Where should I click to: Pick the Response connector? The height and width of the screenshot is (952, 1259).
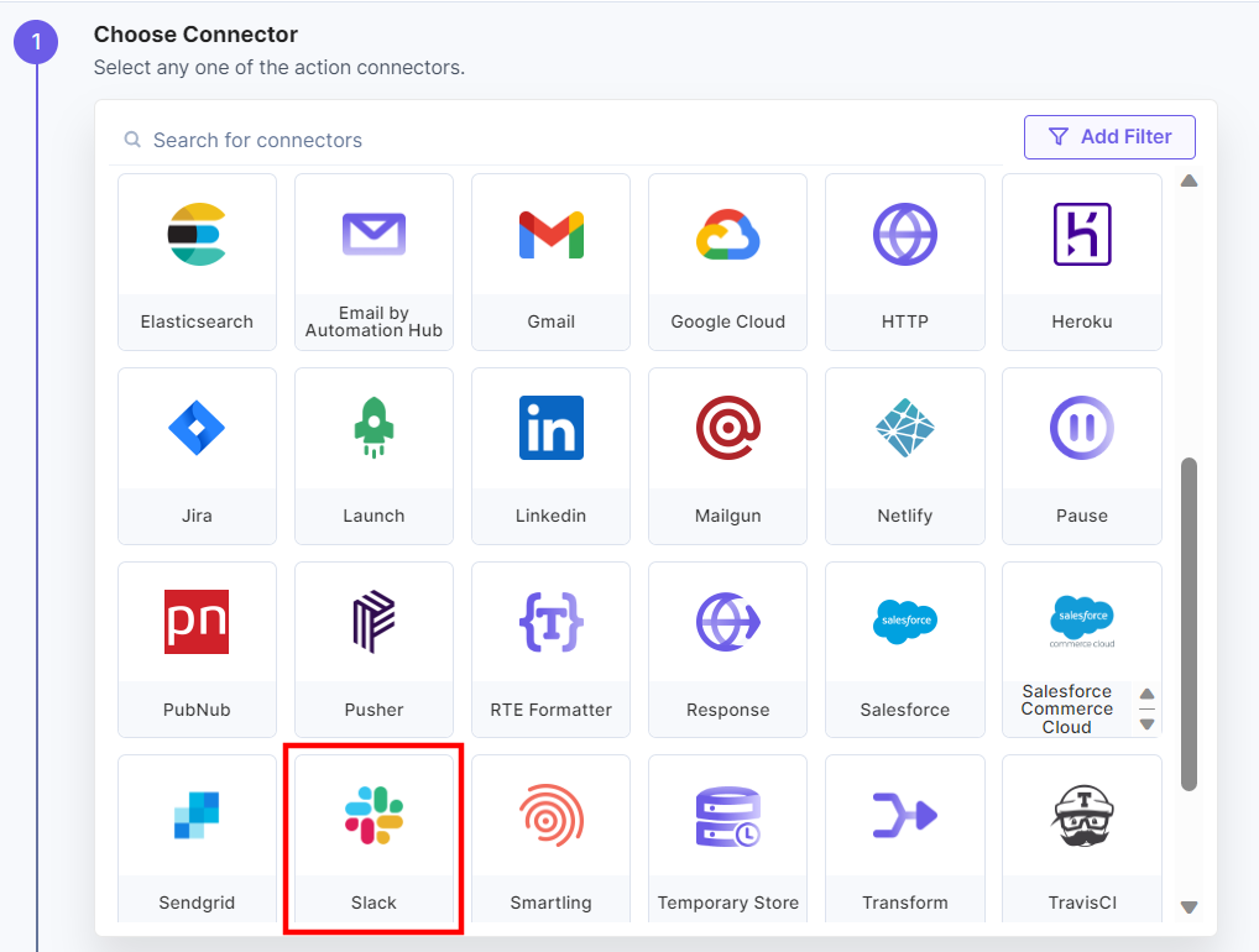coord(728,650)
